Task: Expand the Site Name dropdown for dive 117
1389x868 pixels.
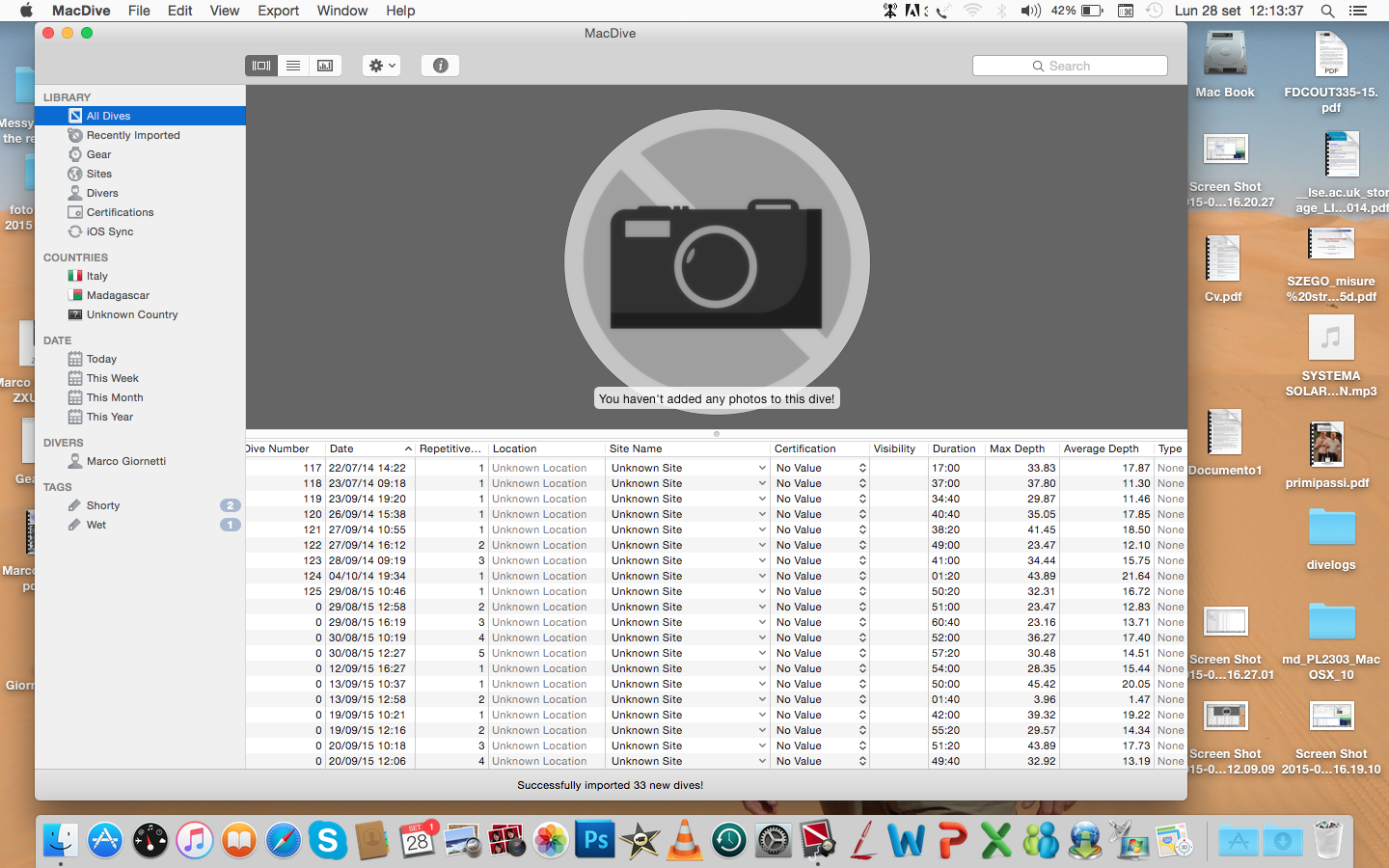Action: coord(761,468)
